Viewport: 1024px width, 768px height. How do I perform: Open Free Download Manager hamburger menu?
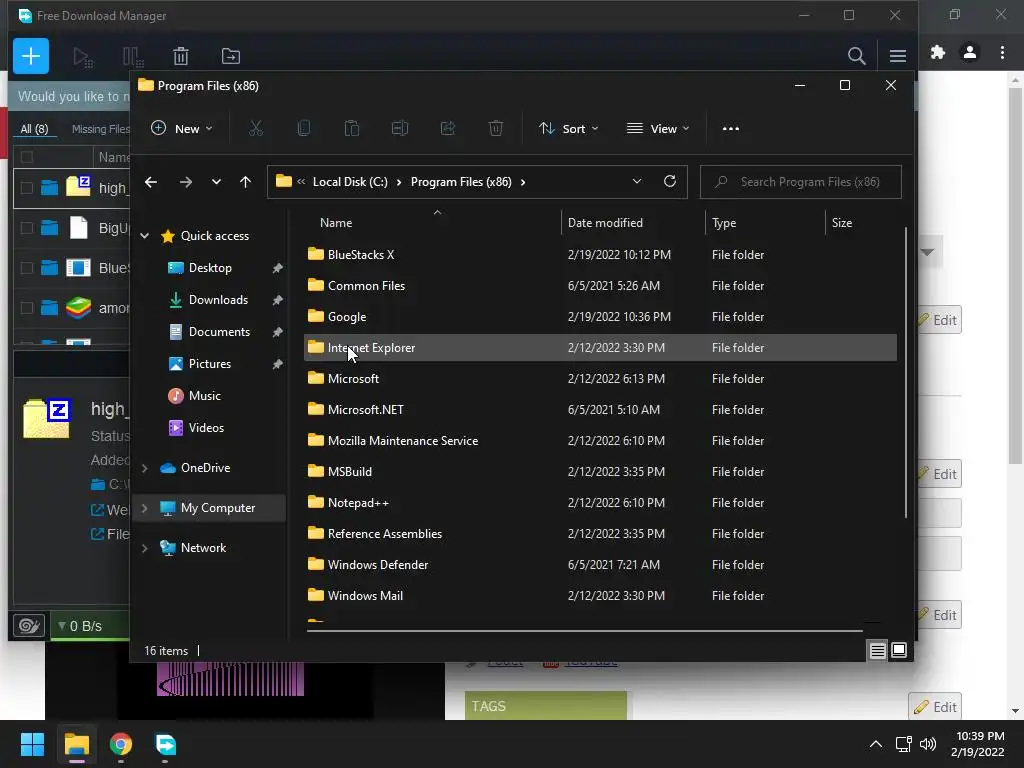(x=897, y=56)
